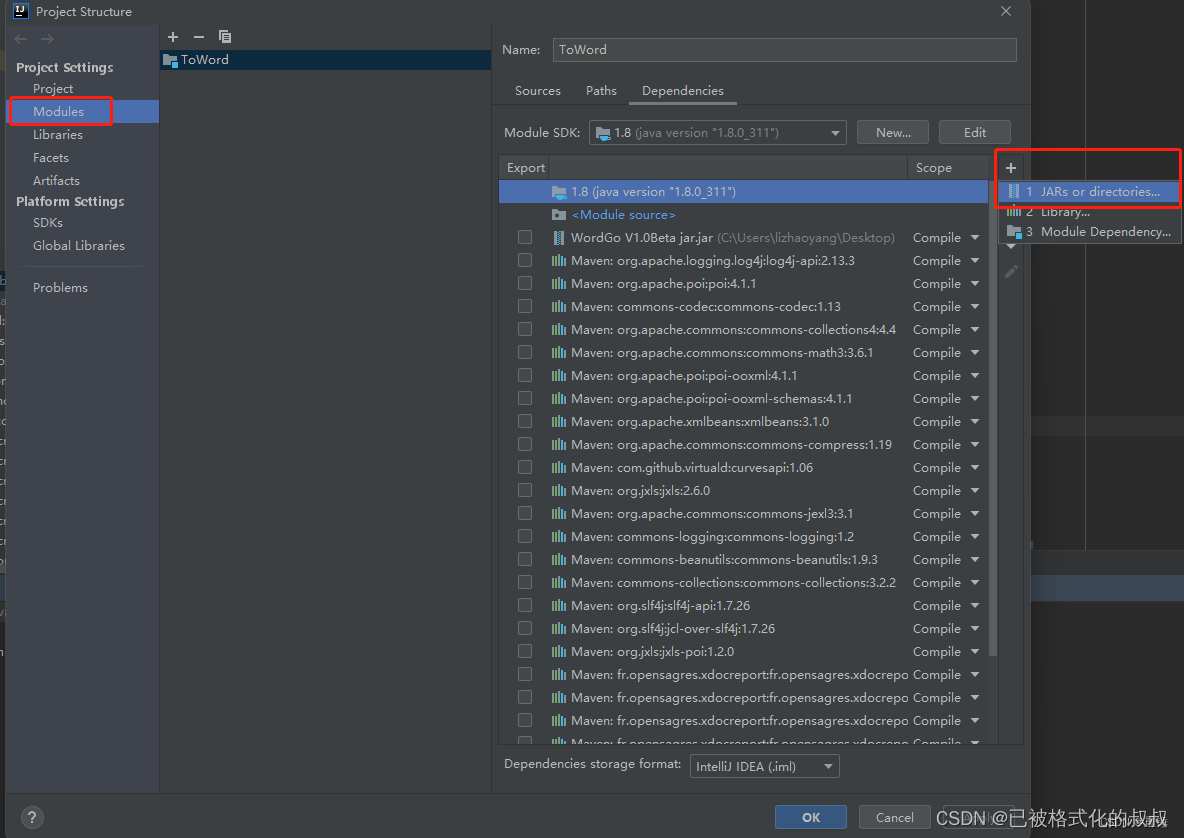Check Export for log4j-api:2.13.3 dependency
This screenshot has height=838, width=1184.
tap(525, 260)
